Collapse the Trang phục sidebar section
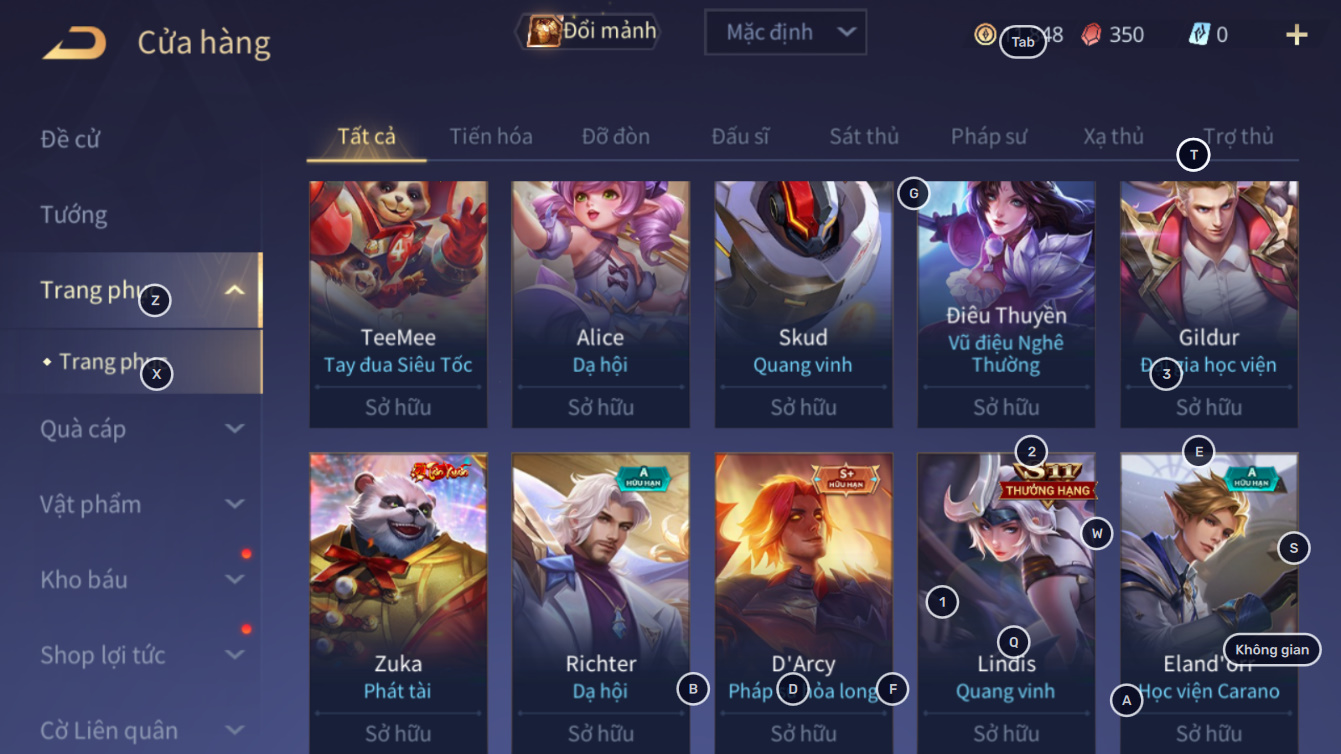The height and width of the screenshot is (754, 1341). (x=234, y=291)
